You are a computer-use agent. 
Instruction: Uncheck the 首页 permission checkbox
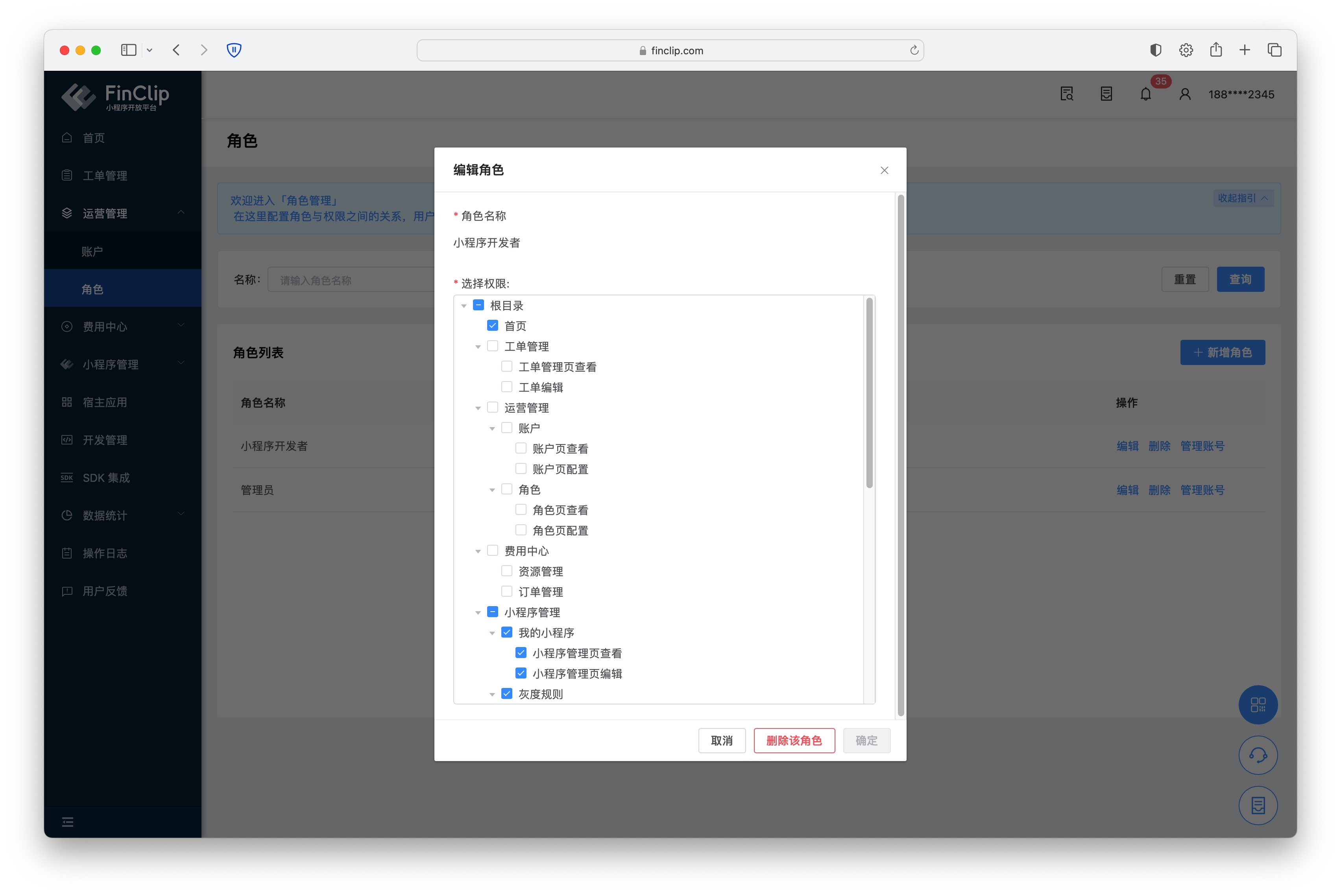click(493, 325)
